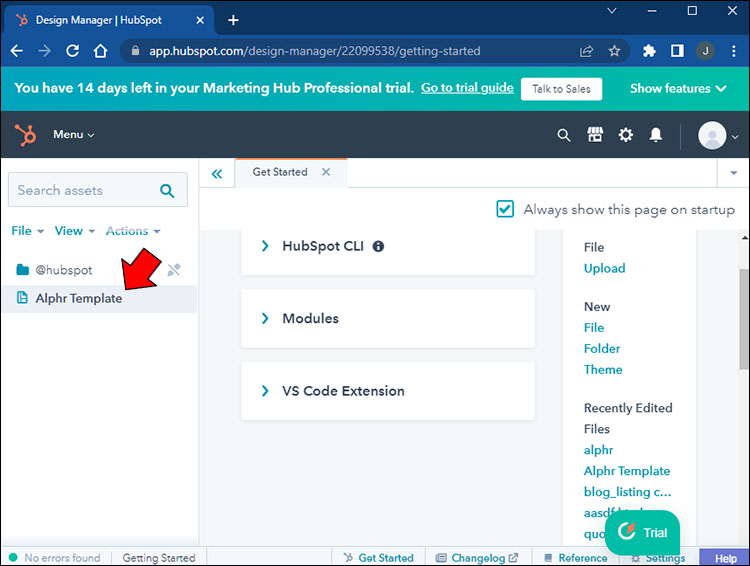Click the pin icon beside @hubspot folder
The width and height of the screenshot is (750, 566).
(x=174, y=270)
